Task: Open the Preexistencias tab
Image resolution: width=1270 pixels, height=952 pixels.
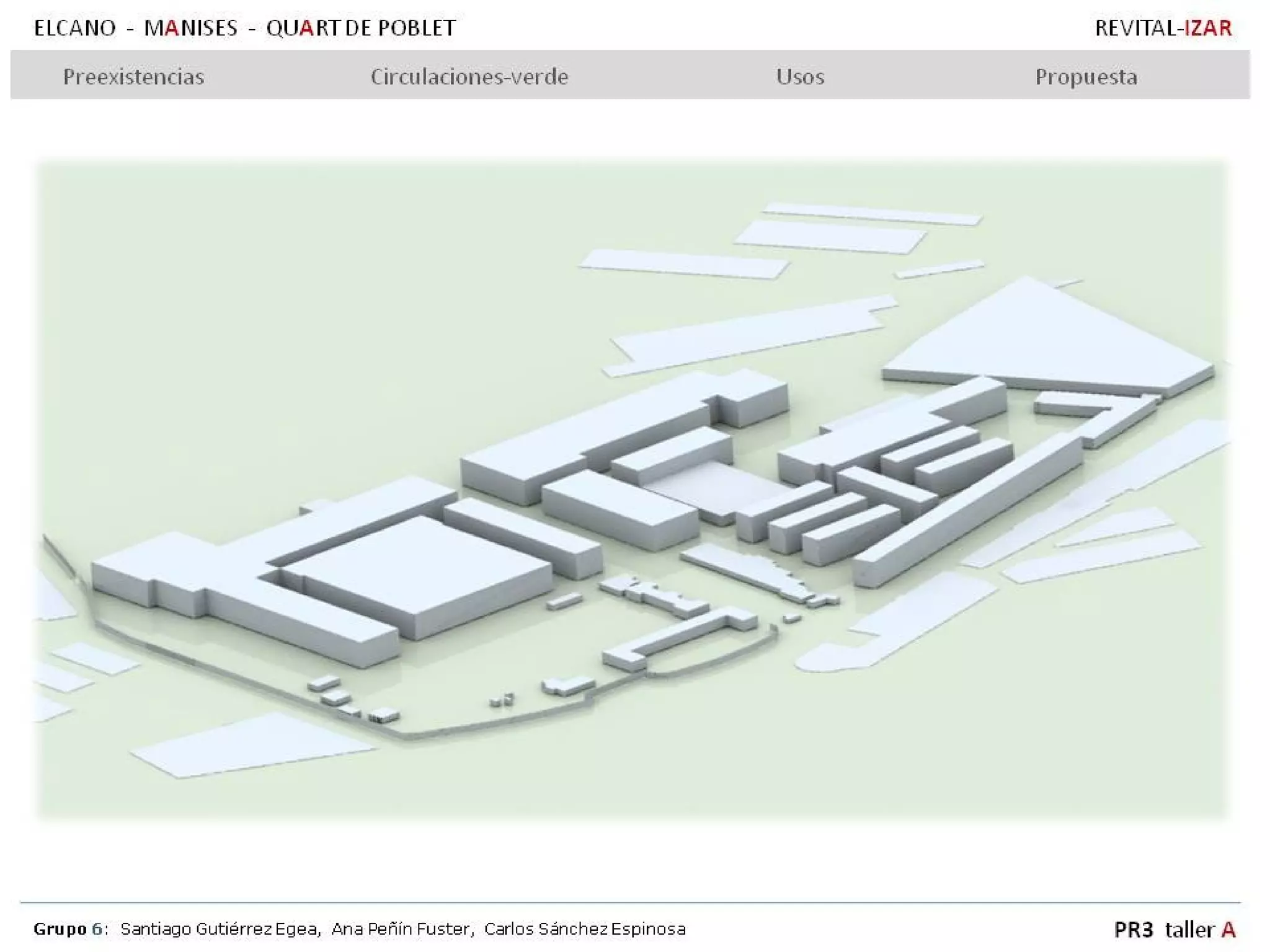Action: (x=133, y=77)
